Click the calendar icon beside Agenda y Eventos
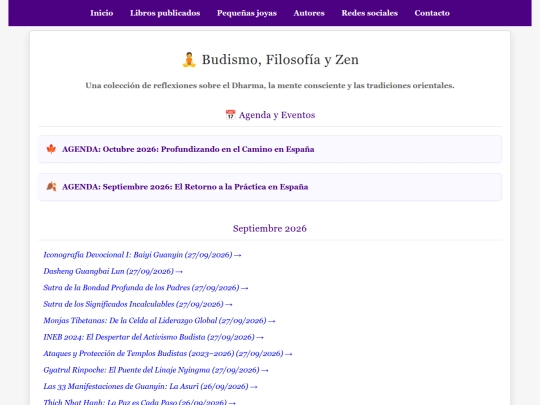The width and height of the screenshot is (540, 405). 230,115
